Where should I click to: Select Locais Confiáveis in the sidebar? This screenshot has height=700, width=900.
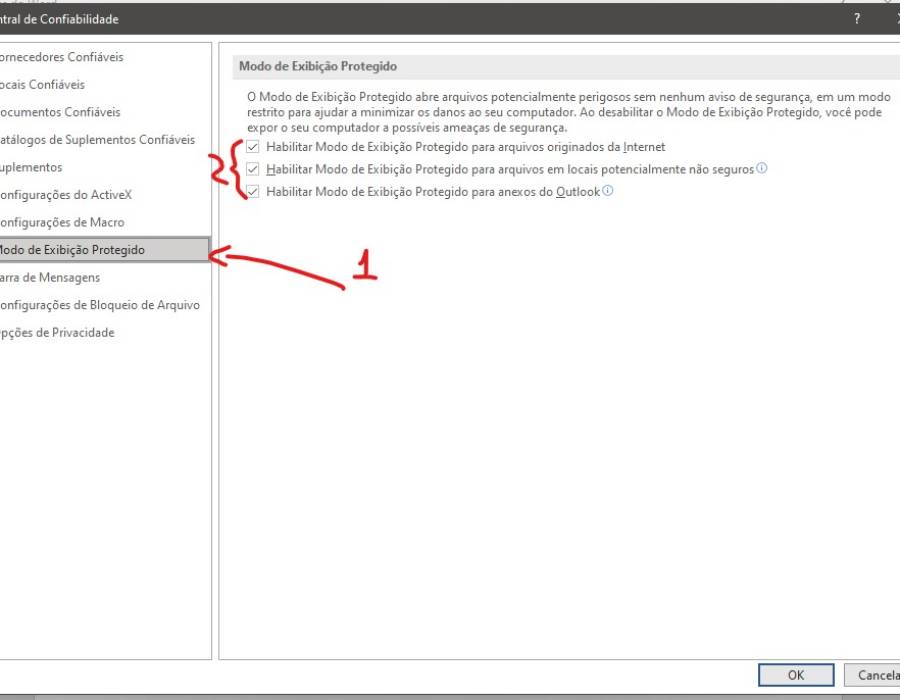[42, 84]
